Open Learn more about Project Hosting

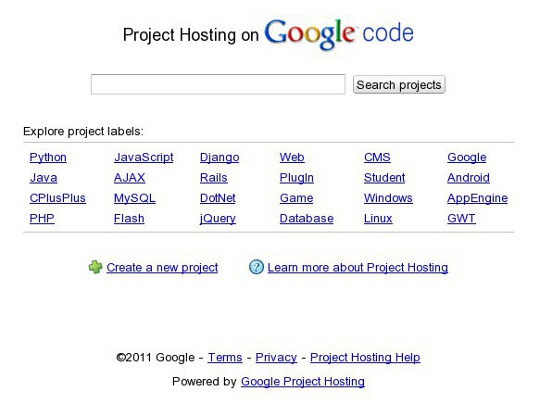pyautogui.click(x=358, y=268)
